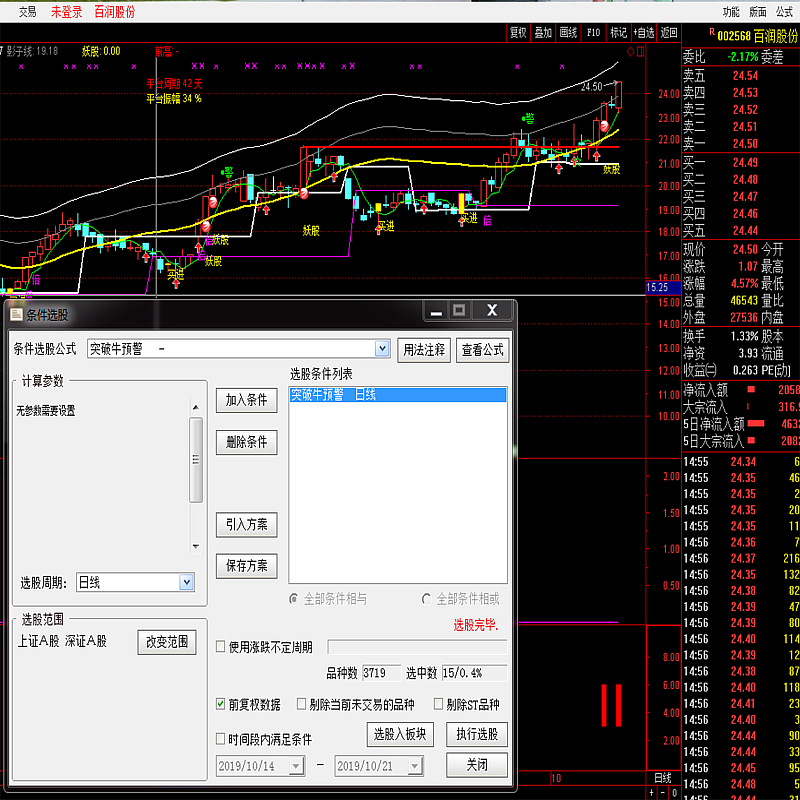Uncheck the 前复权数据 checkbox
The image size is (800, 800).
coord(220,704)
